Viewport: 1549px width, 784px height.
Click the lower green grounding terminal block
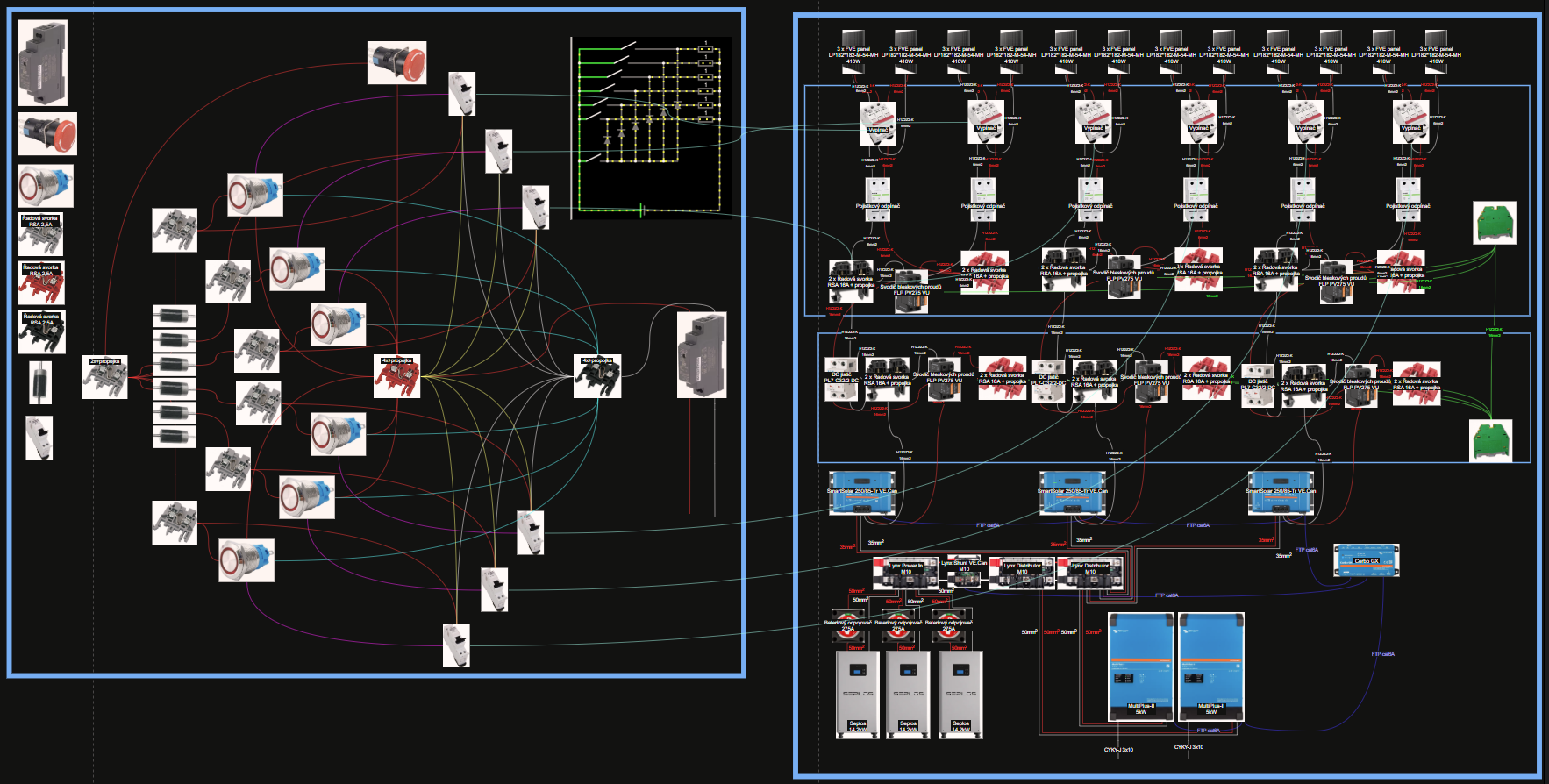click(x=1491, y=440)
